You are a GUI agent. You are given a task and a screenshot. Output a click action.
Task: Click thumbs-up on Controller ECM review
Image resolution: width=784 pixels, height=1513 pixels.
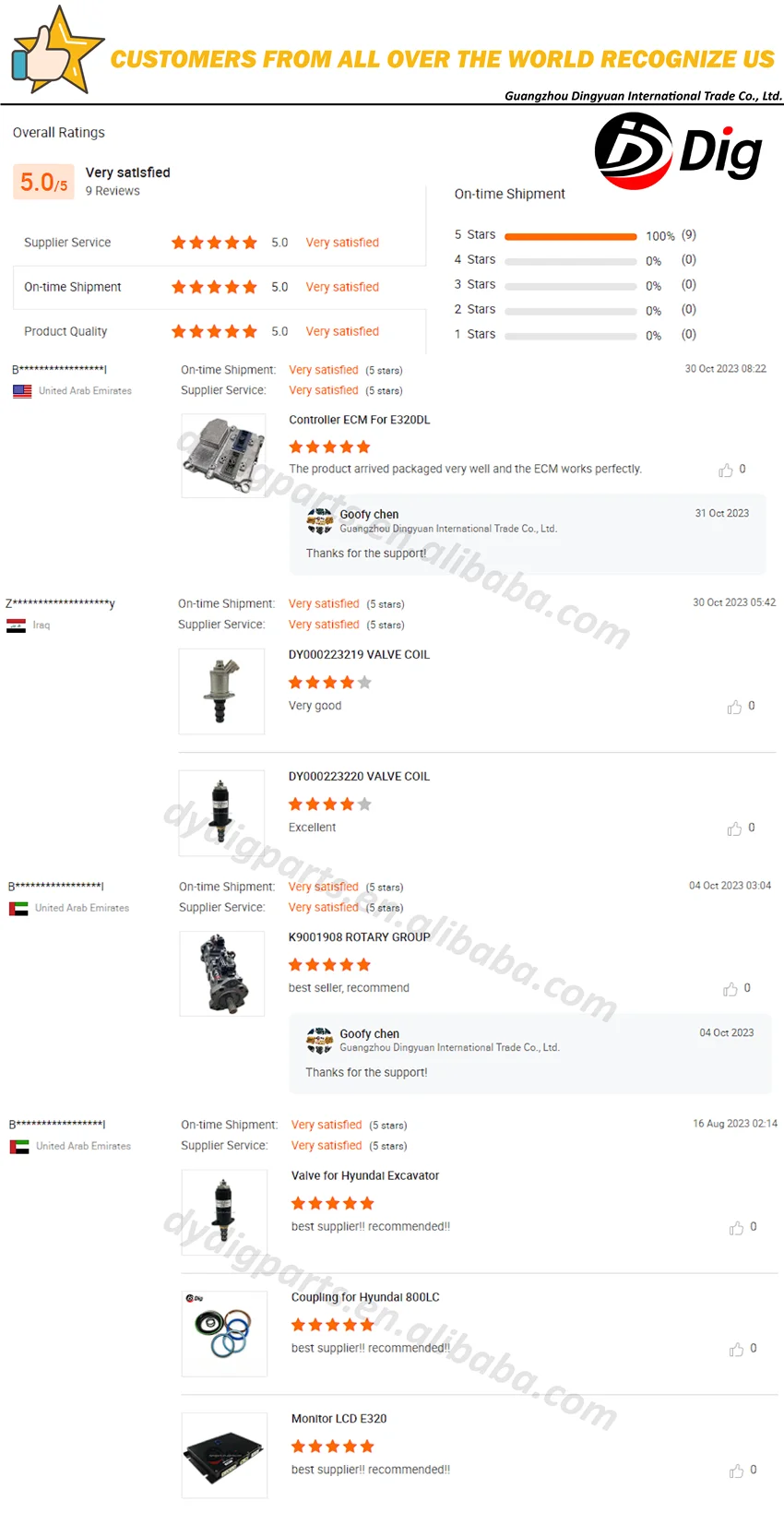tap(726, 471)
